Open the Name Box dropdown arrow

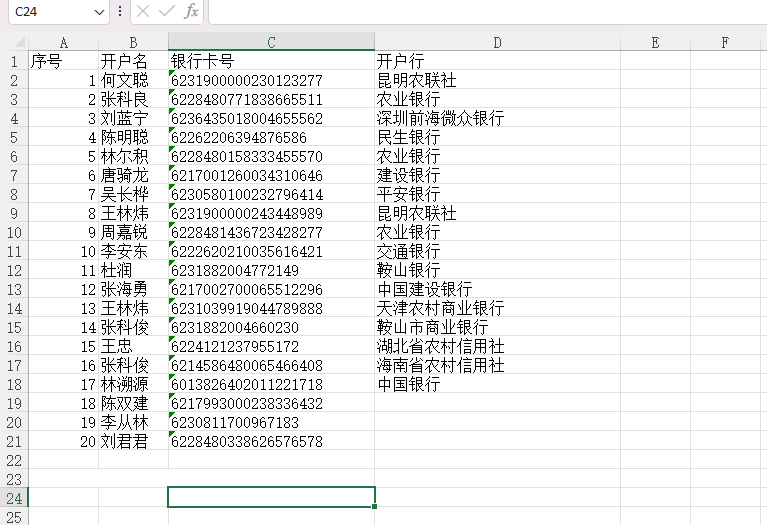(99, 12)
